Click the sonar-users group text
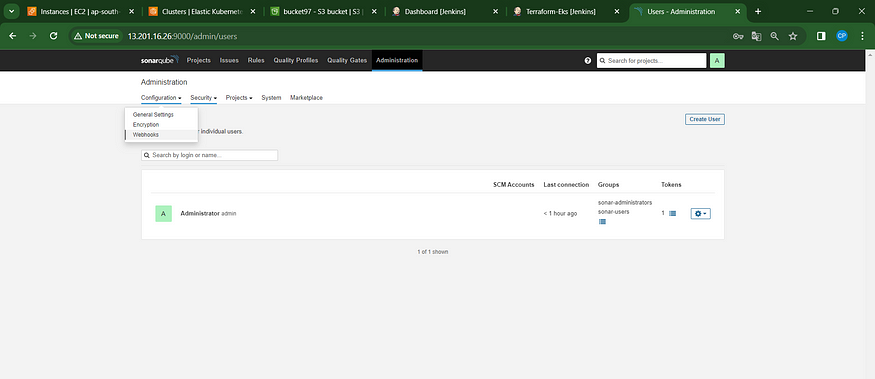 pos(613,212)
